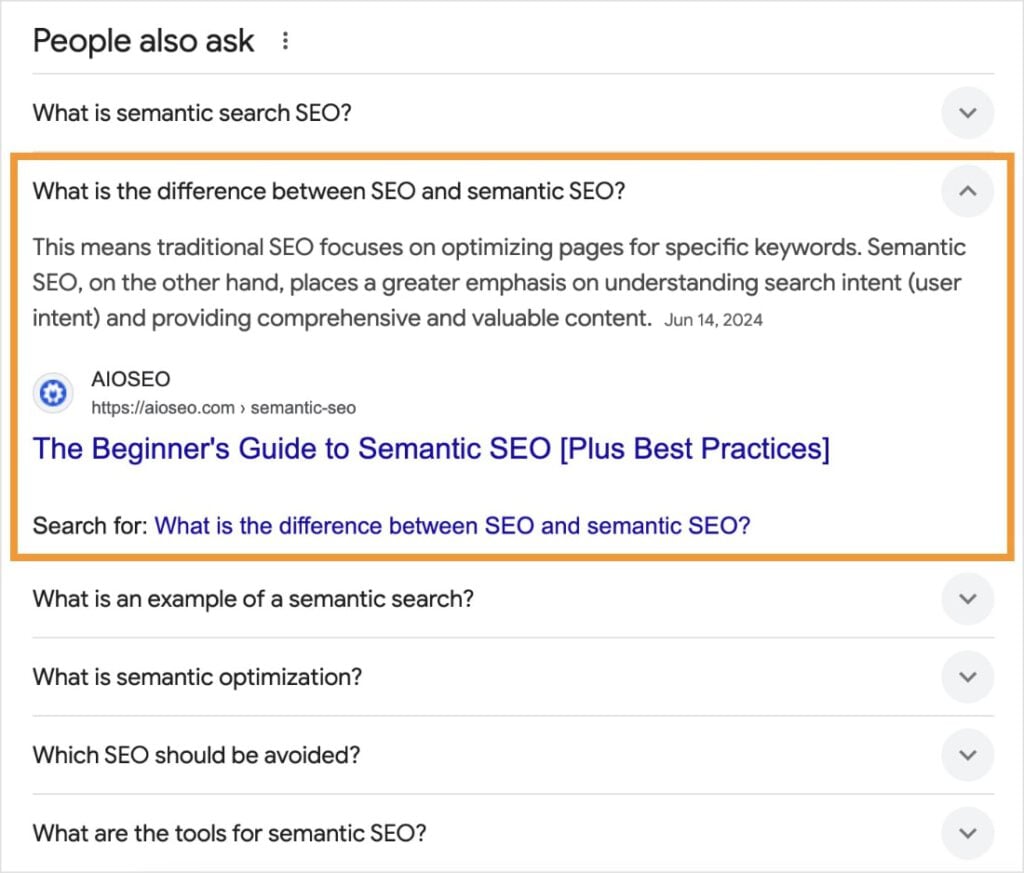Click the AIOSEO site favicon
The image size is (1024, 873).
tap(52, 393)
